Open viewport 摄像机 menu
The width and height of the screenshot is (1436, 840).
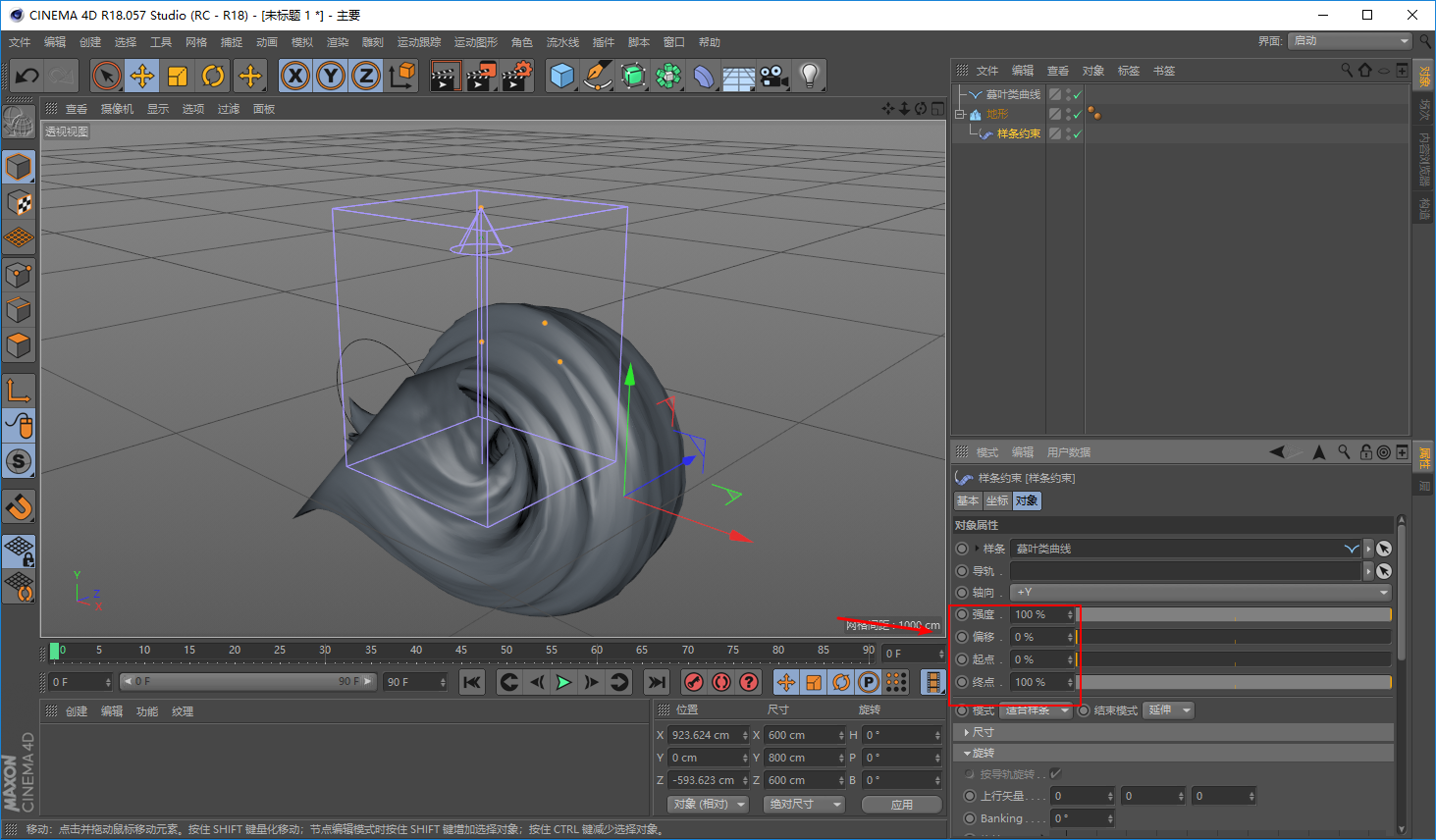pos(117,109)
